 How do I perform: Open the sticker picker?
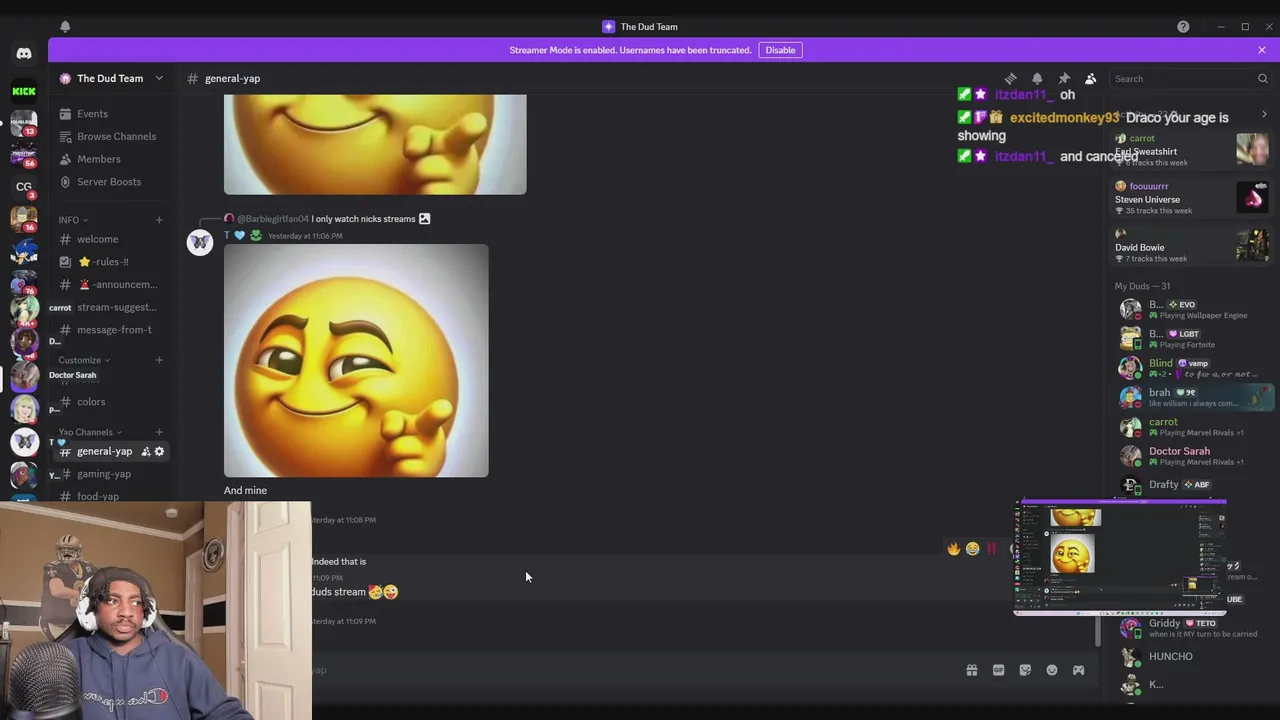coord(1025,670)
